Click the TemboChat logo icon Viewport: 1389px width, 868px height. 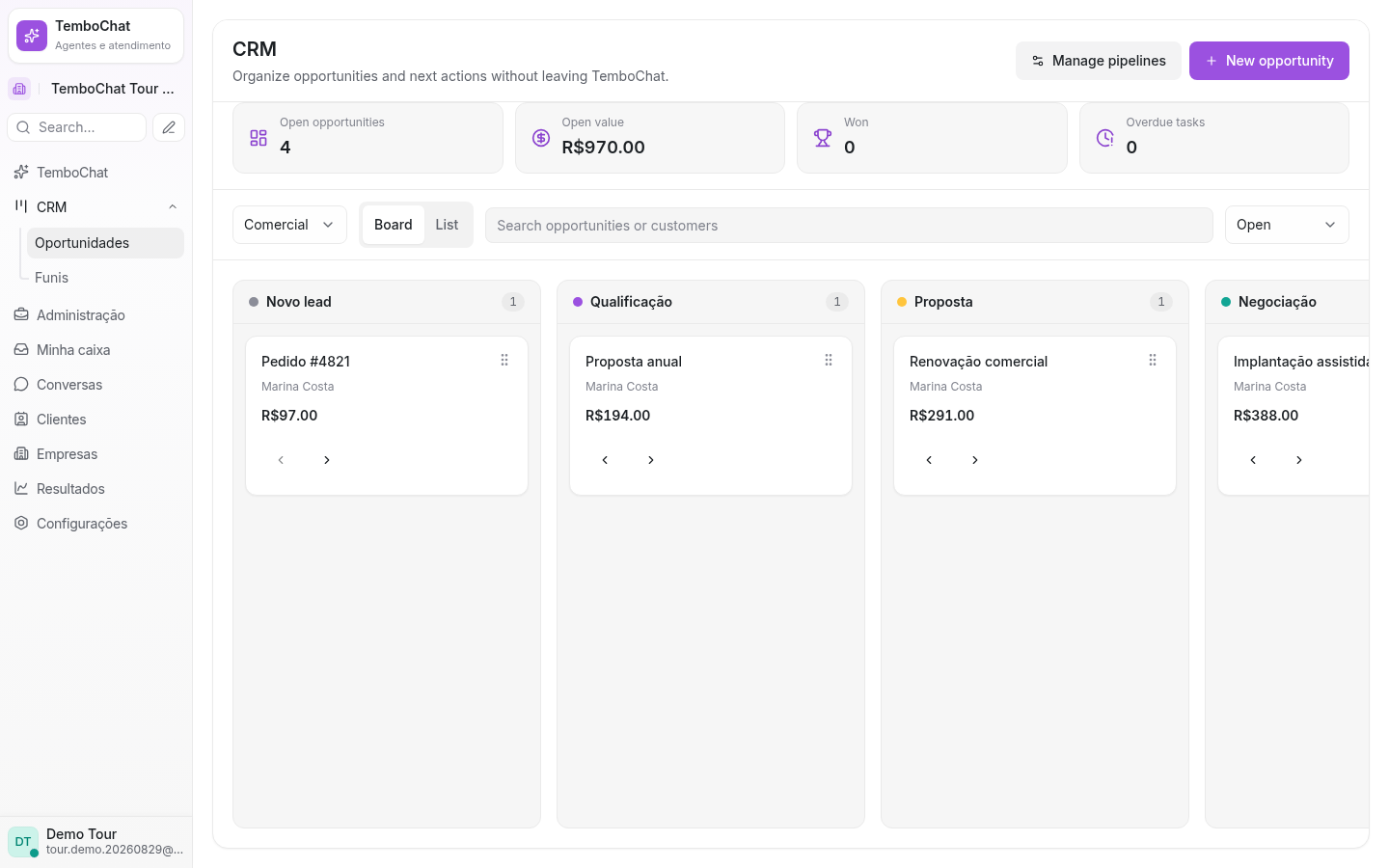click(32, 36)
